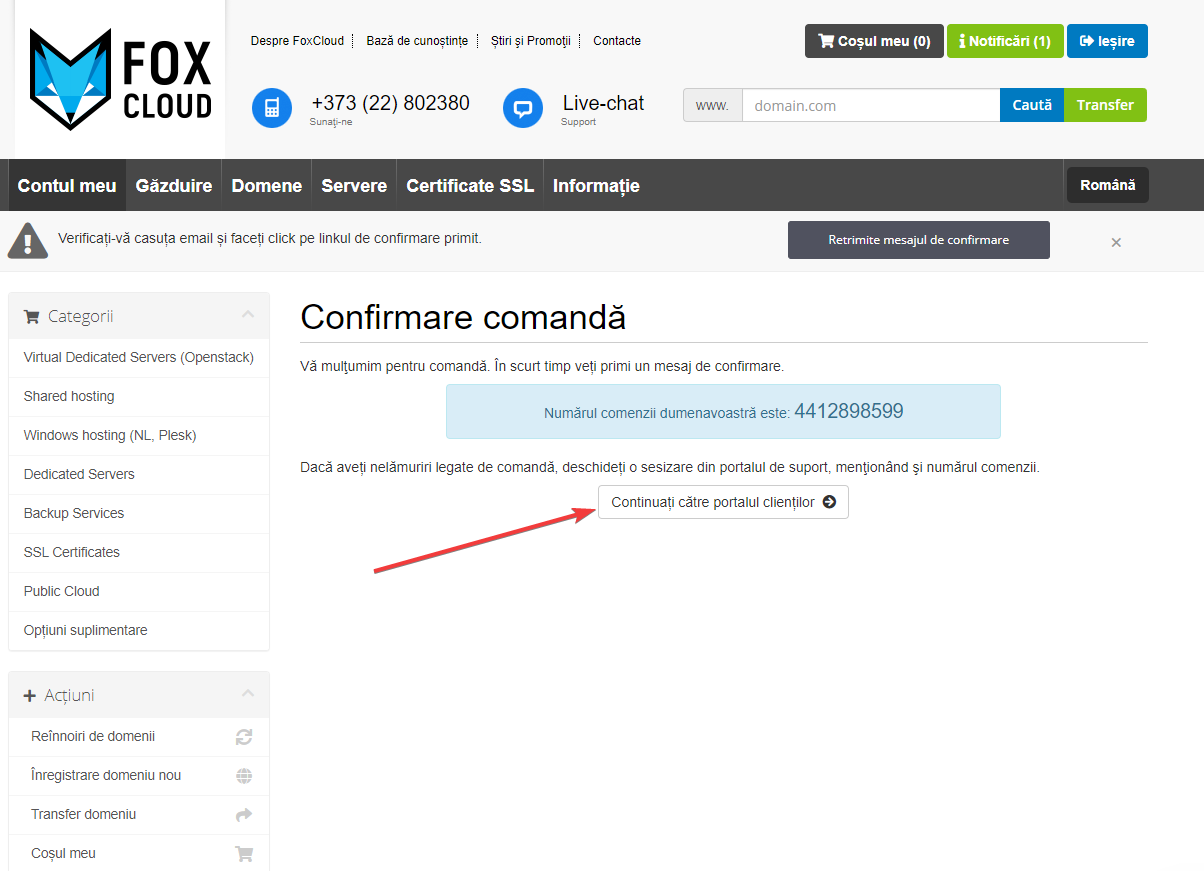Click the transfer domain arrow icon

[244, 815]
